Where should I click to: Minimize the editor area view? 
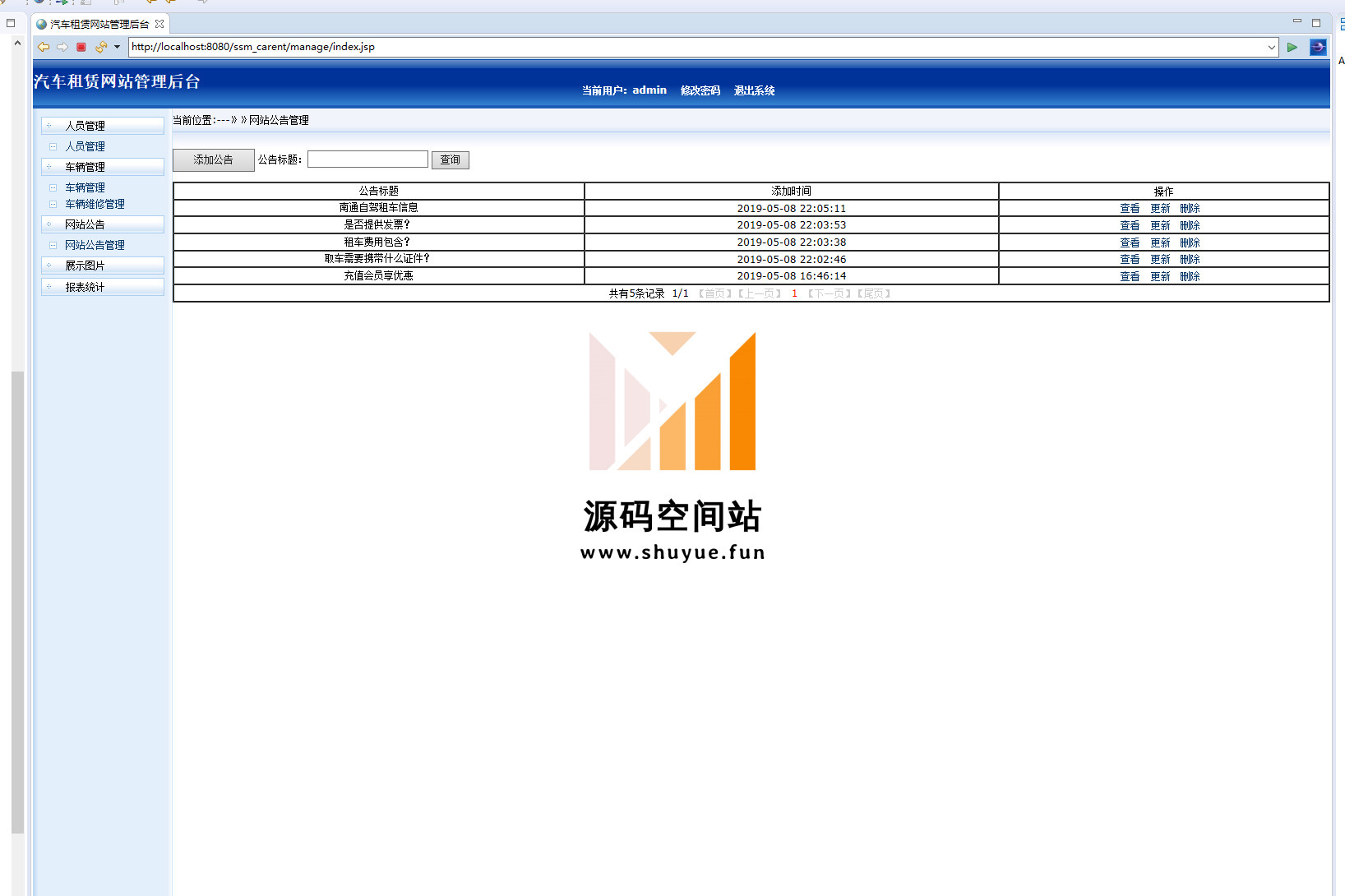[x=1297, y=21]
